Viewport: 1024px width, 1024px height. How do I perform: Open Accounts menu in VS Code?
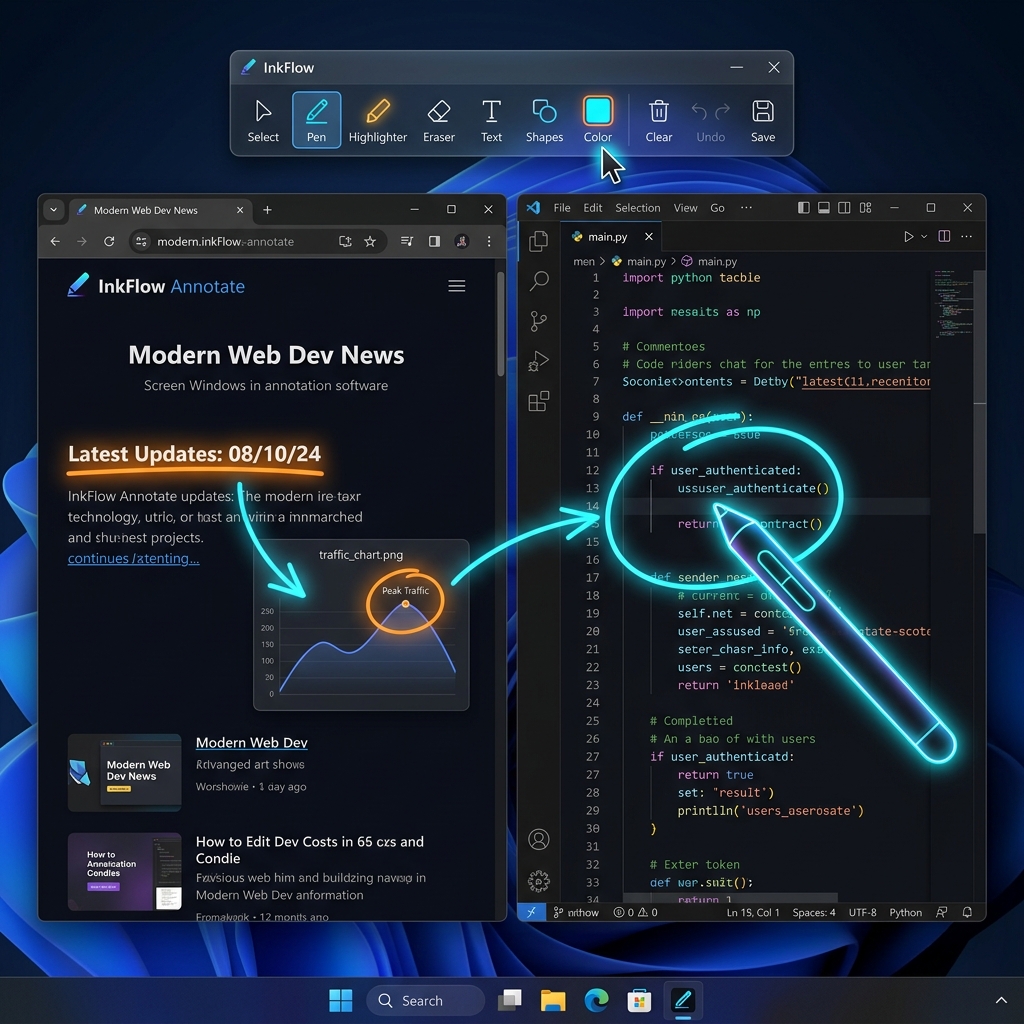click(x=539, y=839)
